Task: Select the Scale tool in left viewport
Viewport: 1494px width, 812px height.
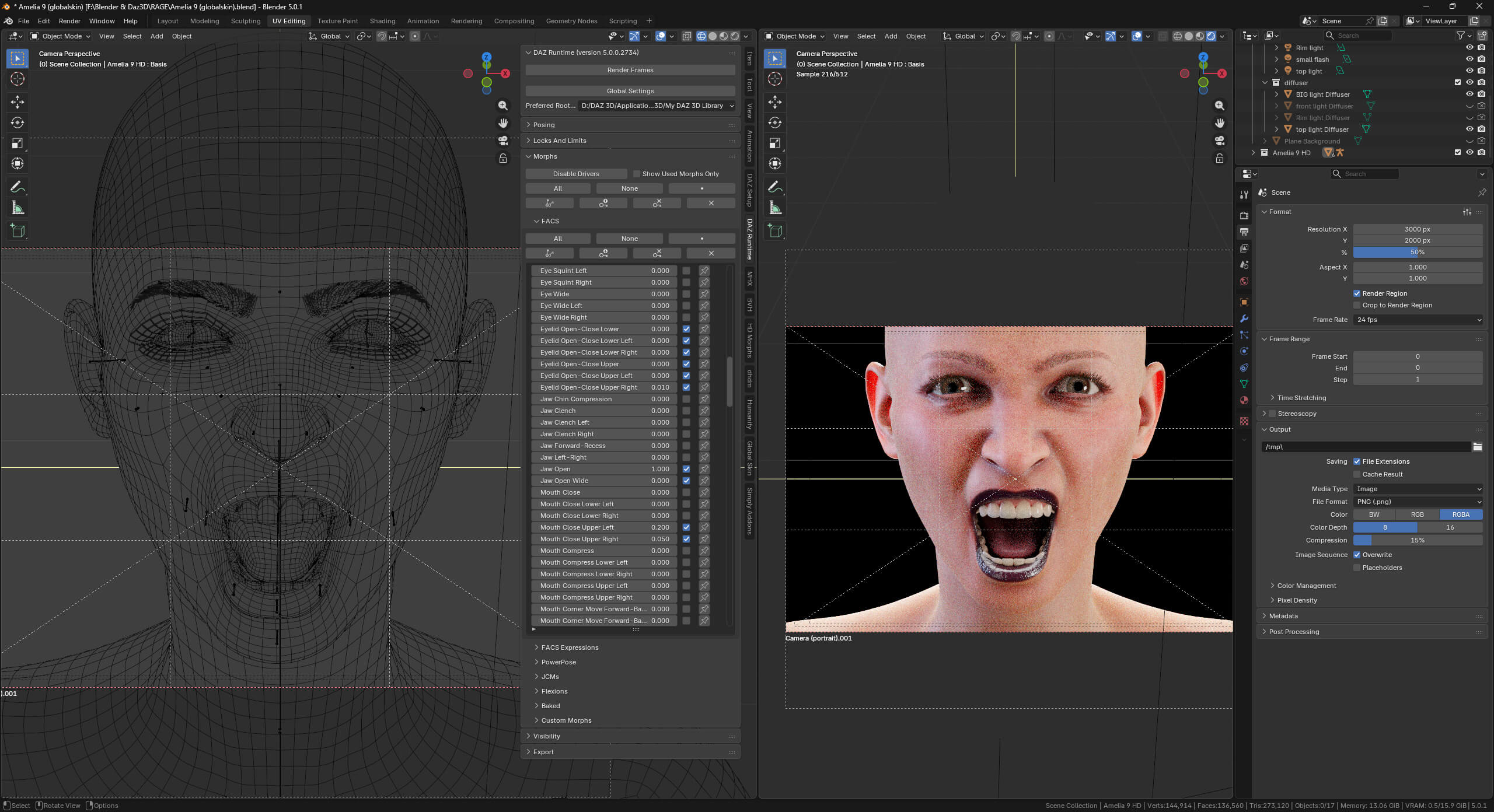Action: [x=18, y=143]
